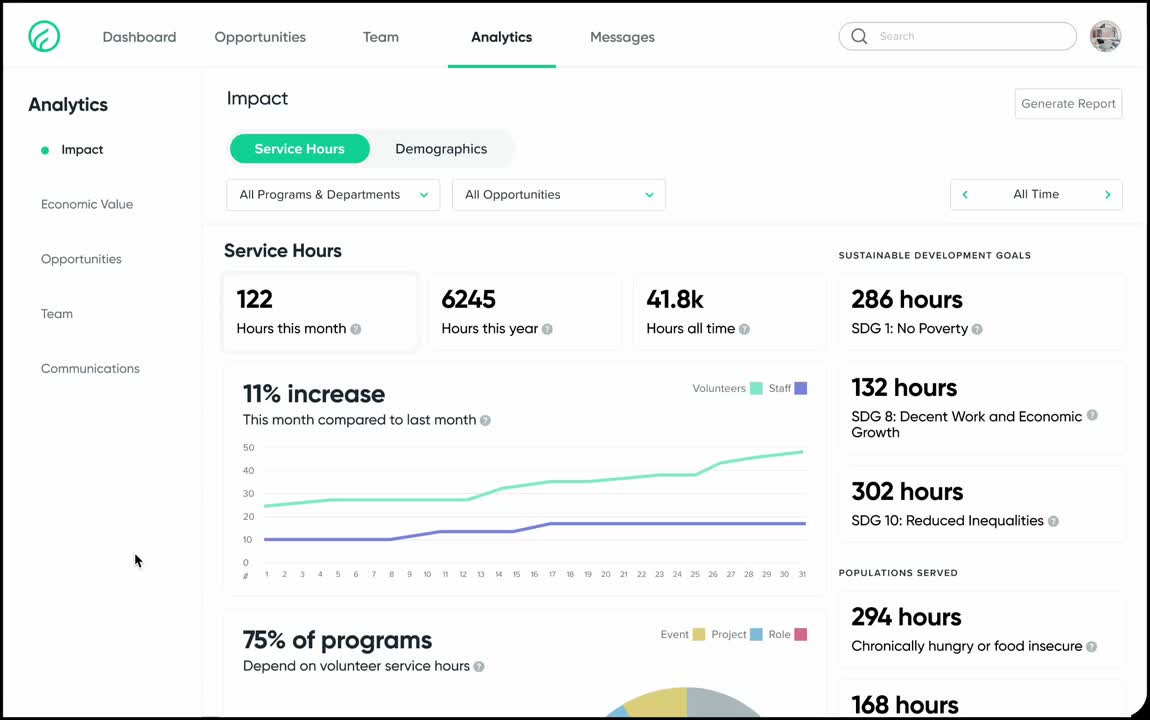Click the 75% of programs heading
Image resolution: width=1150 pixels, height=720 pixels.
[337, 640]
